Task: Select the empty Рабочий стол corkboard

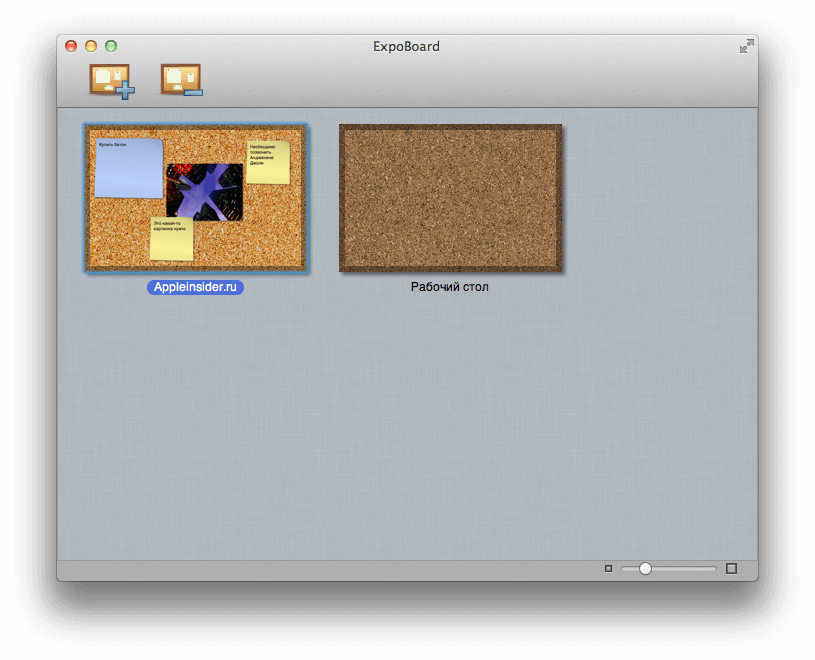Action: (450, 197)
